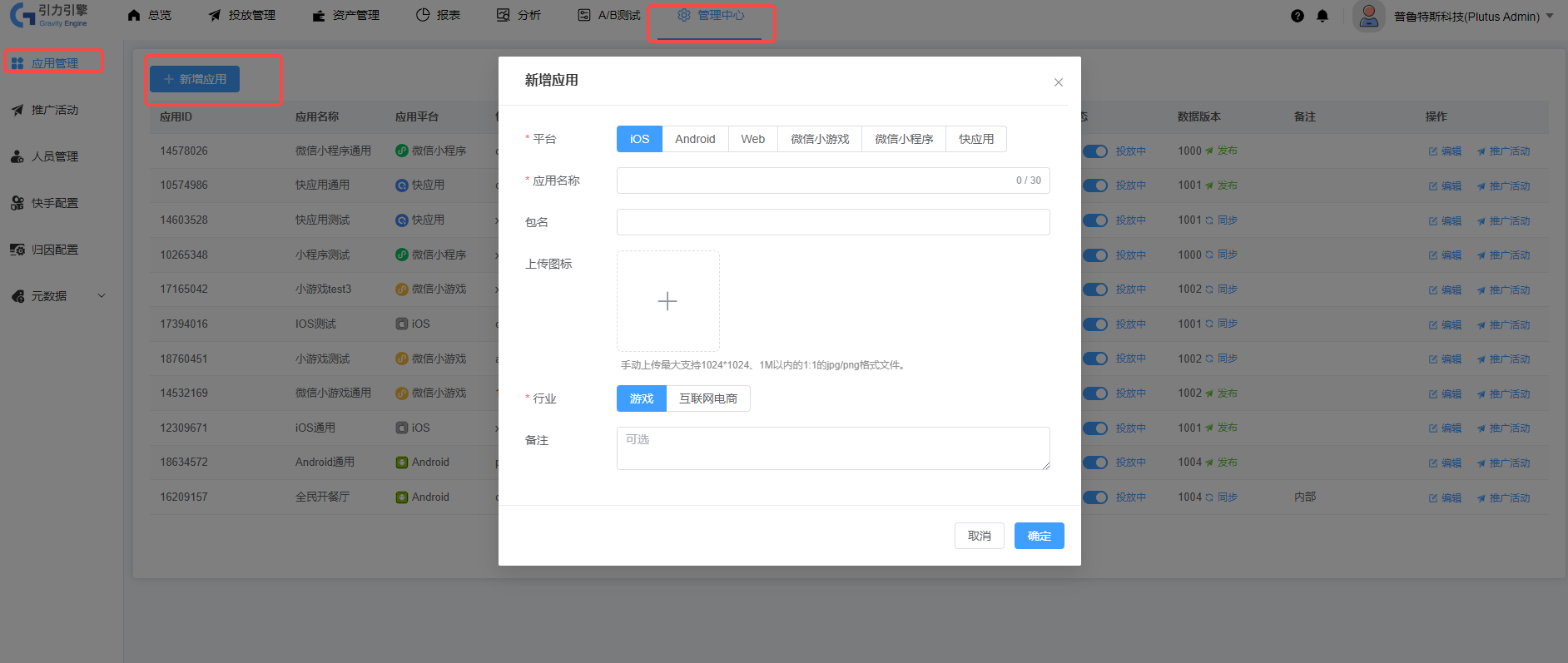Click the help question mark icon
The image size is (1568, 663).
tap(1297, 16)
